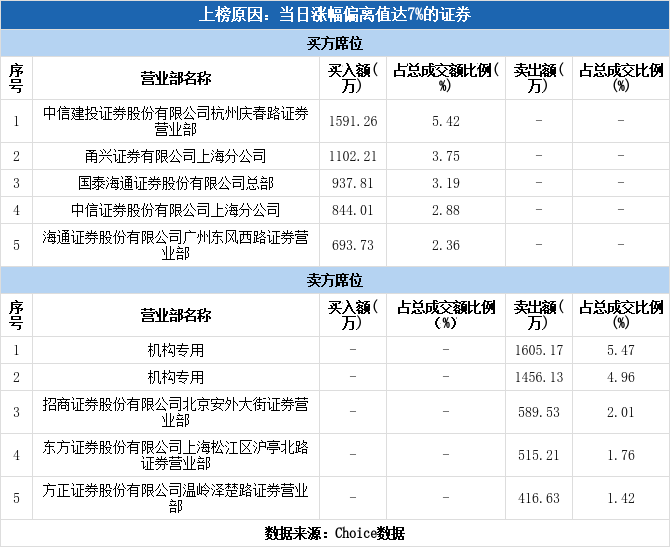Click buy amount 693.73
Screen dimensions: 670x547
353,245
